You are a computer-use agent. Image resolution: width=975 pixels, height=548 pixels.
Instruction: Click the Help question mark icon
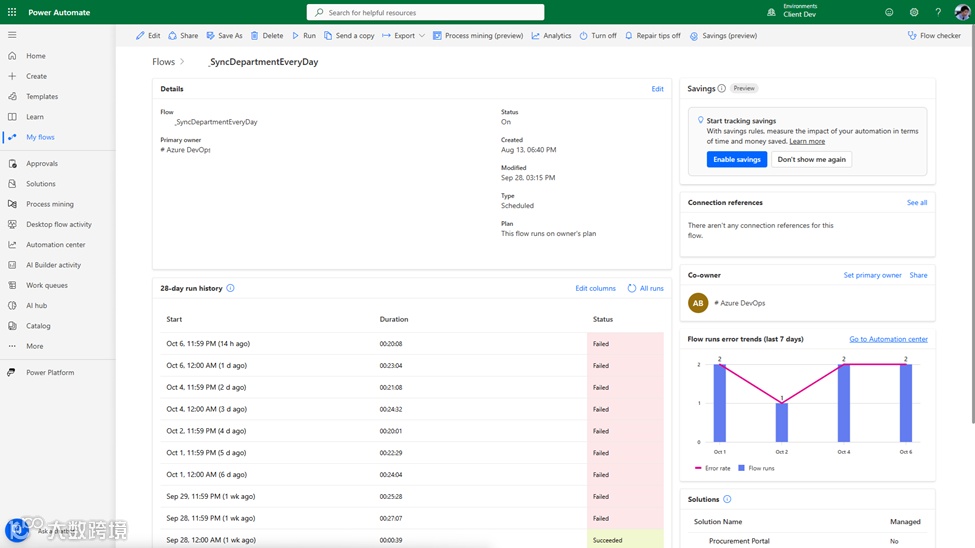(938, 12)
